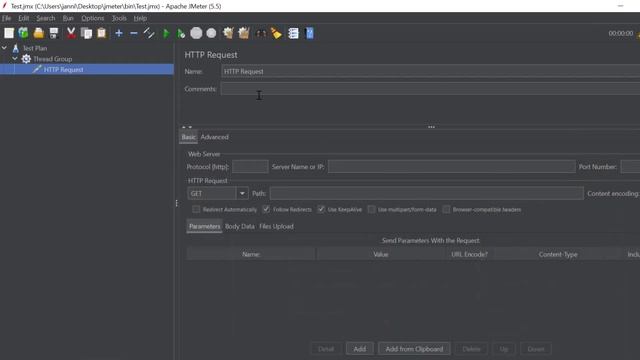Click the Toggle enable/disable icon
Screen dimensions: 640x360
point(149,33)
